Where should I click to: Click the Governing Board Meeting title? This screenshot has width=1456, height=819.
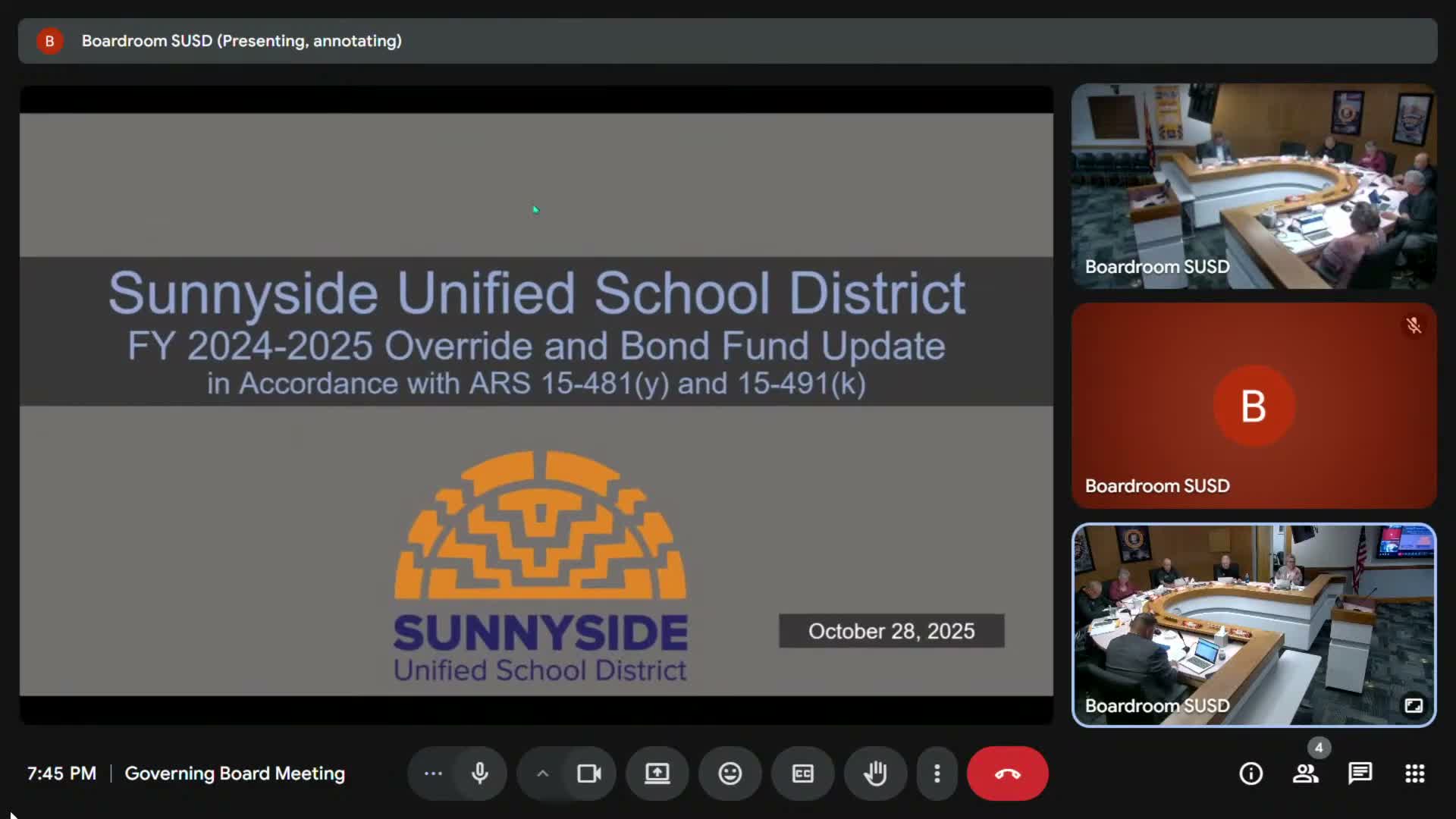point(234,773)
